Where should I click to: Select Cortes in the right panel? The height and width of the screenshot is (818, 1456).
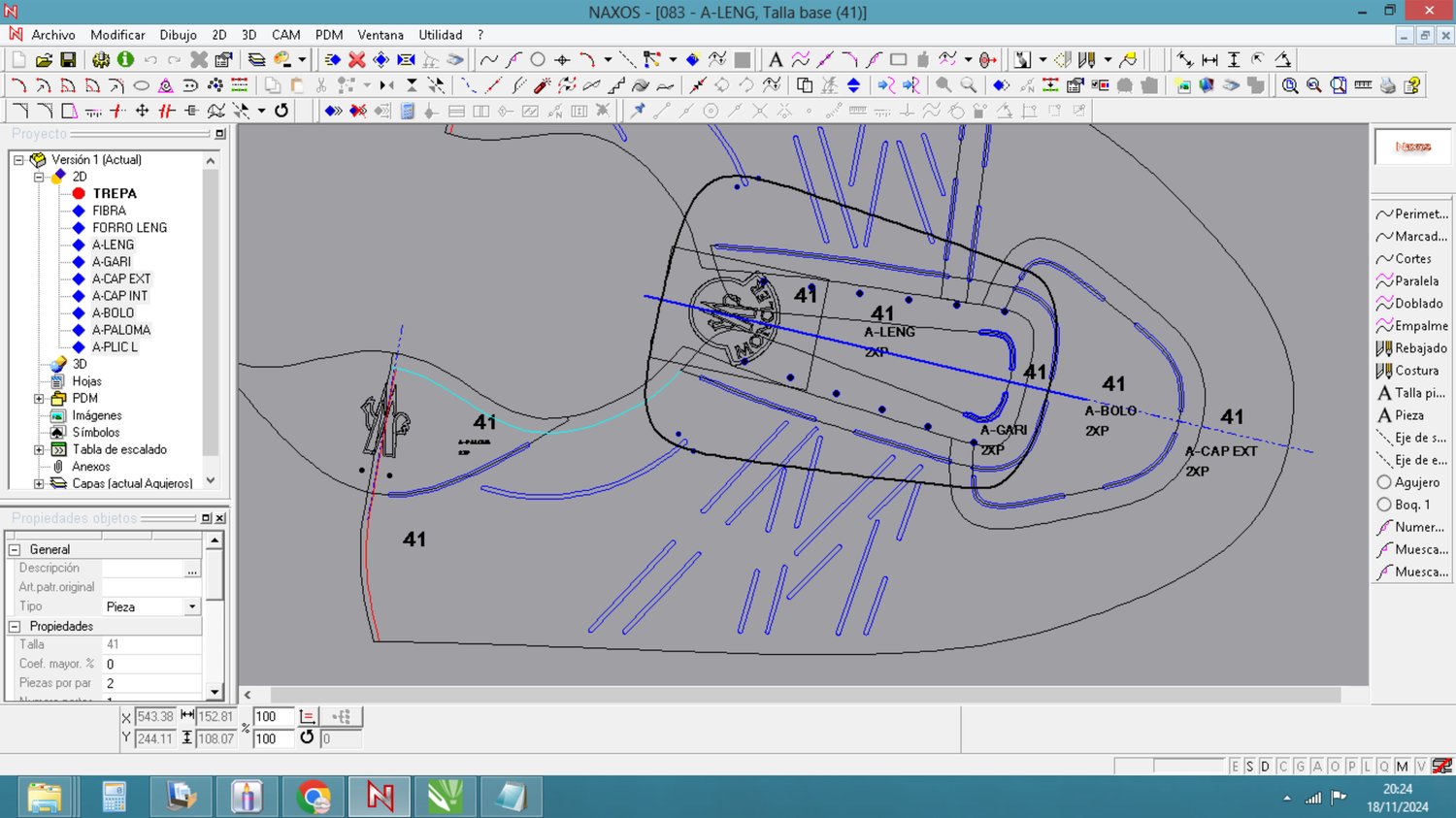point(1411,259)
